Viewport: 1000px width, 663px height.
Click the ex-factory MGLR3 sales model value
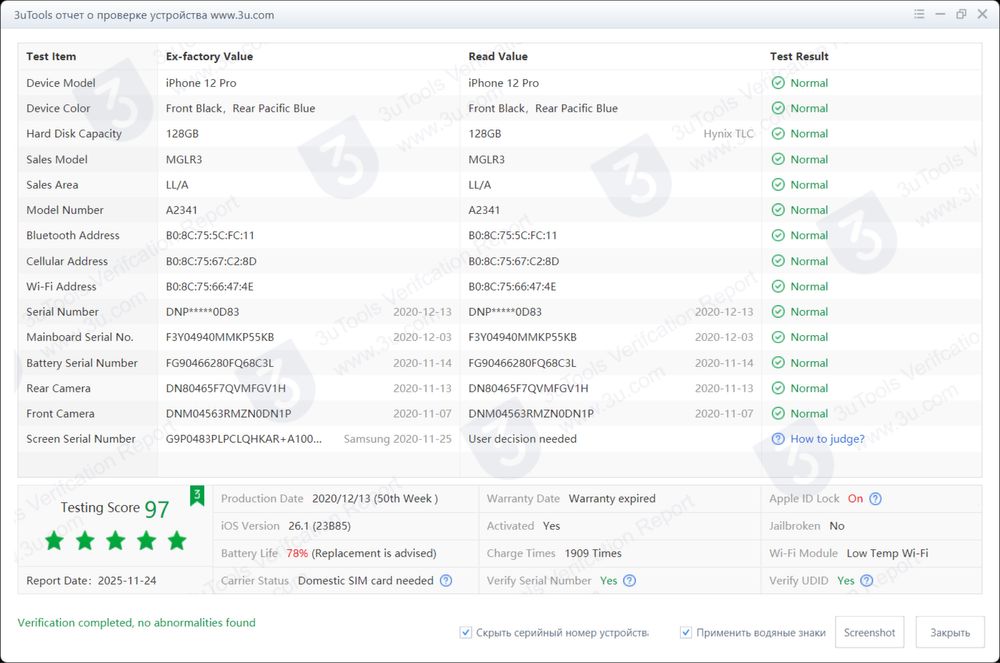(184, 159)
